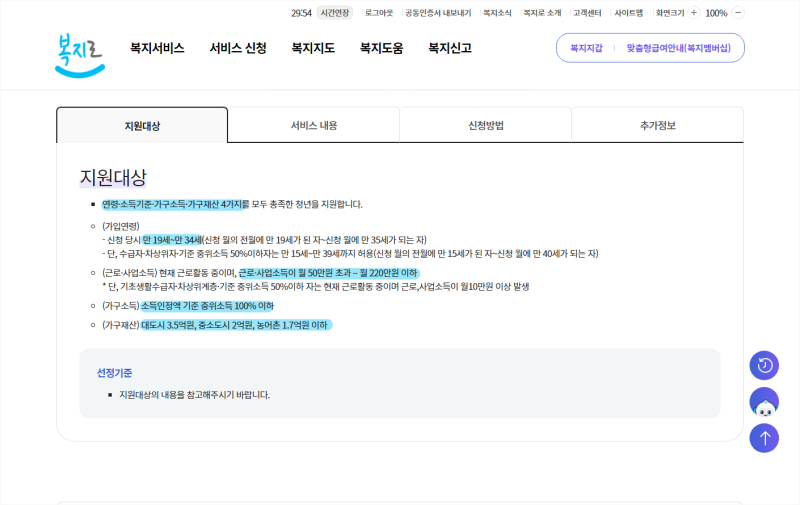800x505 pixels.
Task: Click the (가입연령) label
Action: pyautogui.click(x=121, y=226)
